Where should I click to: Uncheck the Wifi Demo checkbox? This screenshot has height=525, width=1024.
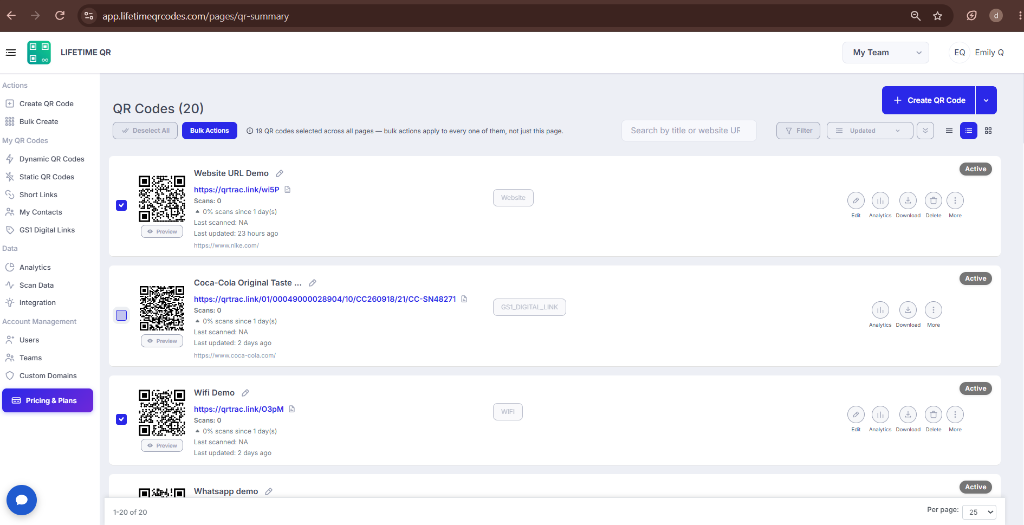121,419
